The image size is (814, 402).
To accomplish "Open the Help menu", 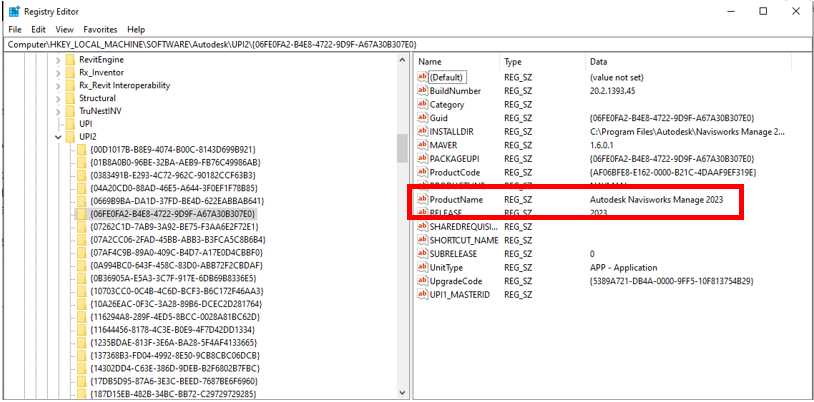I will tap(136, 30).
